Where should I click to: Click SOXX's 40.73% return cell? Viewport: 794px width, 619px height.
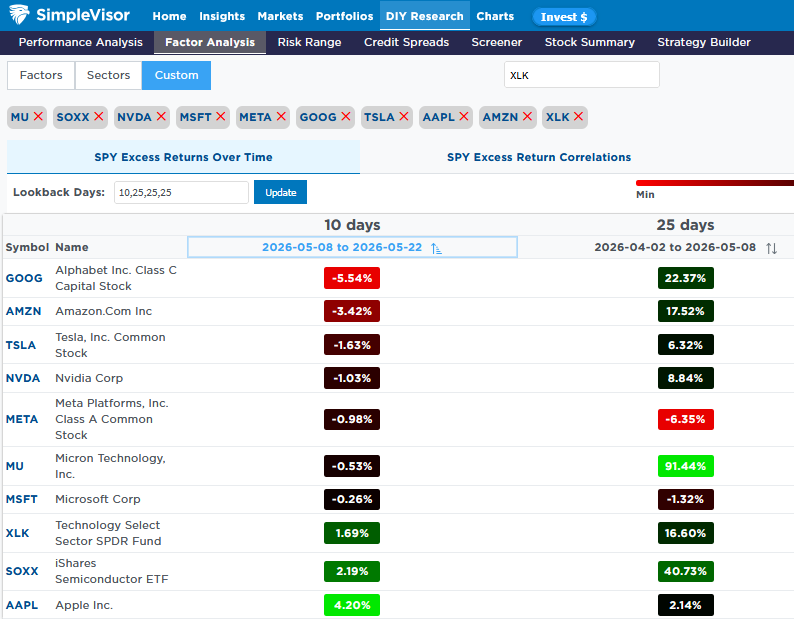click(x=686, y=571)
